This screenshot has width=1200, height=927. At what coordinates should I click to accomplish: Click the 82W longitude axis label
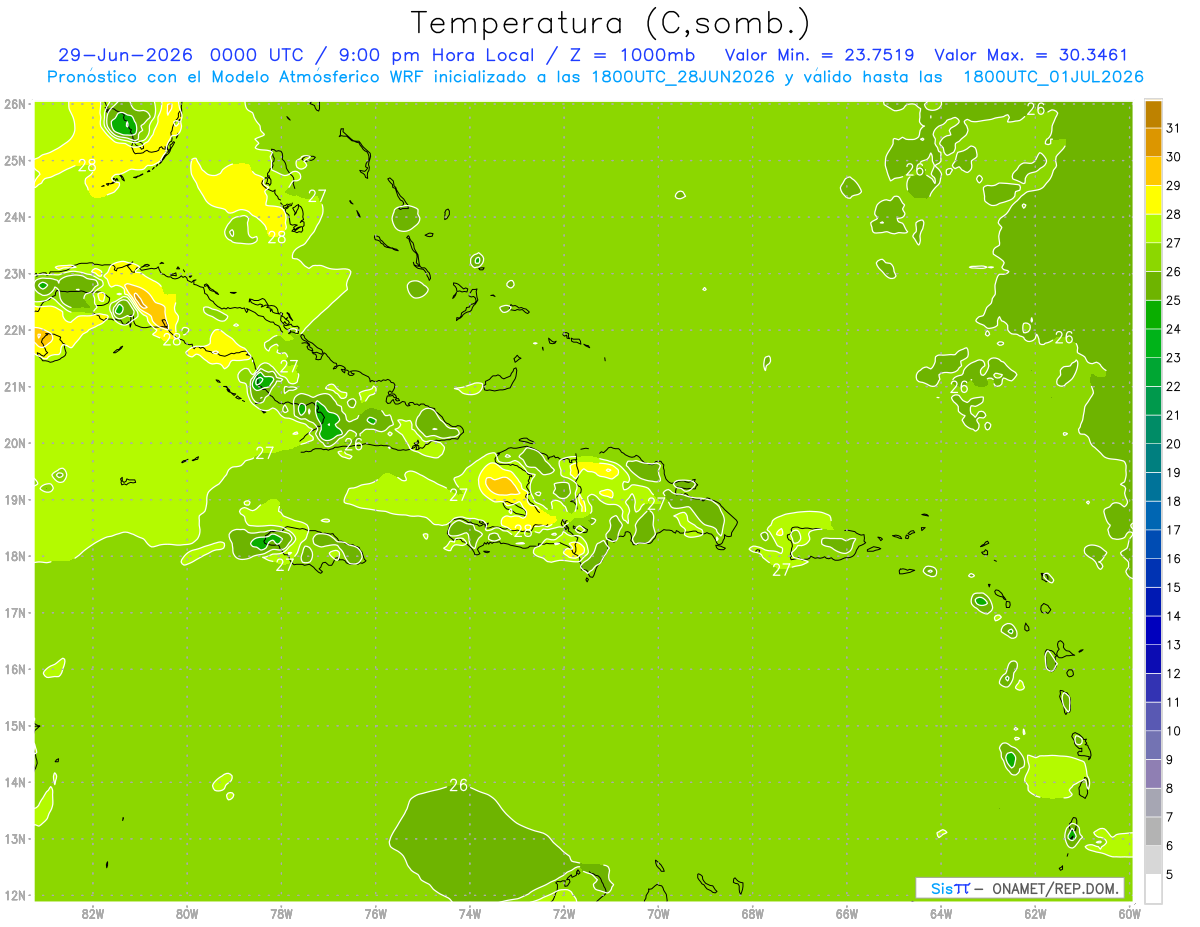pyautogui.click(x=93, y=913)
